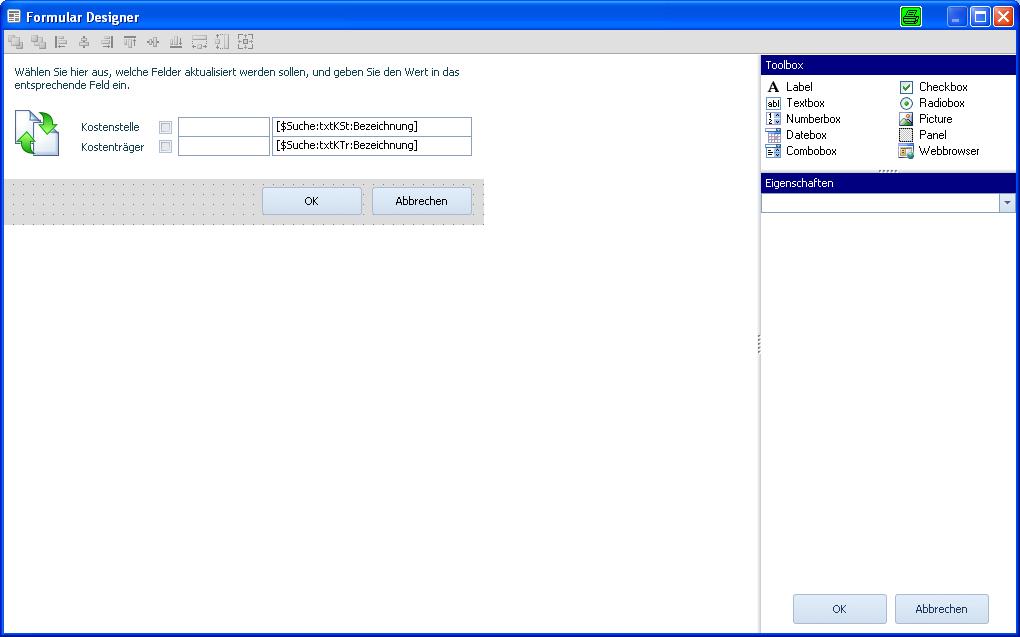The height and width of the screenshot is (637, 1020).
Task: Click the empty Kostenträger input field
Action: pyautogui.click(x=224, y=146)
